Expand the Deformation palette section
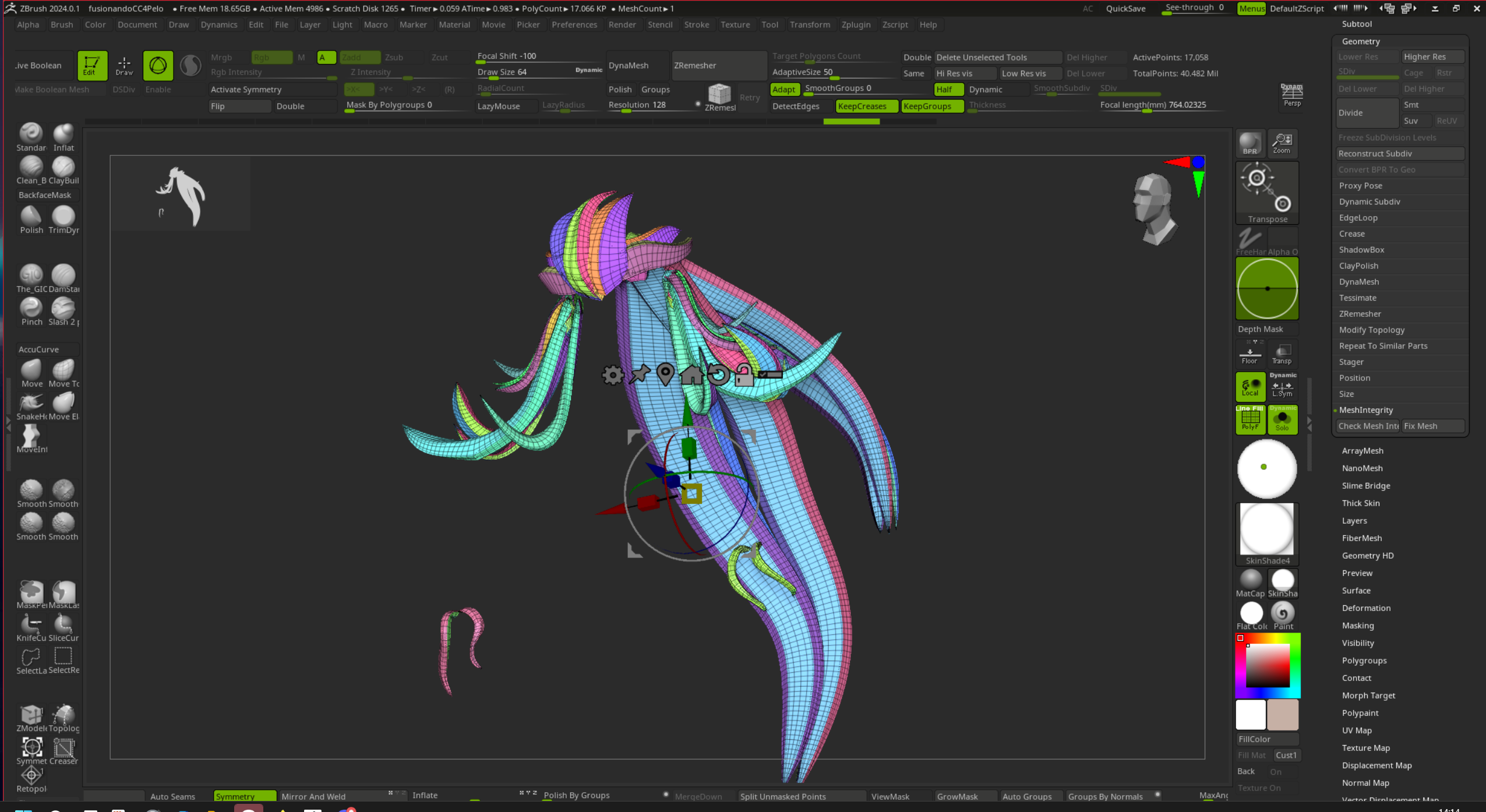This screenshot has width=1486, height=812. (1366, 608)
